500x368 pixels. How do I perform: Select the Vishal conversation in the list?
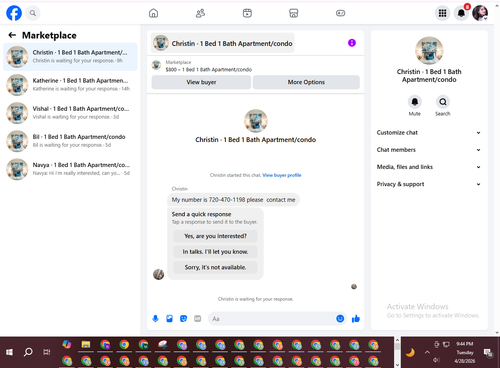click(x=70, y=113)
